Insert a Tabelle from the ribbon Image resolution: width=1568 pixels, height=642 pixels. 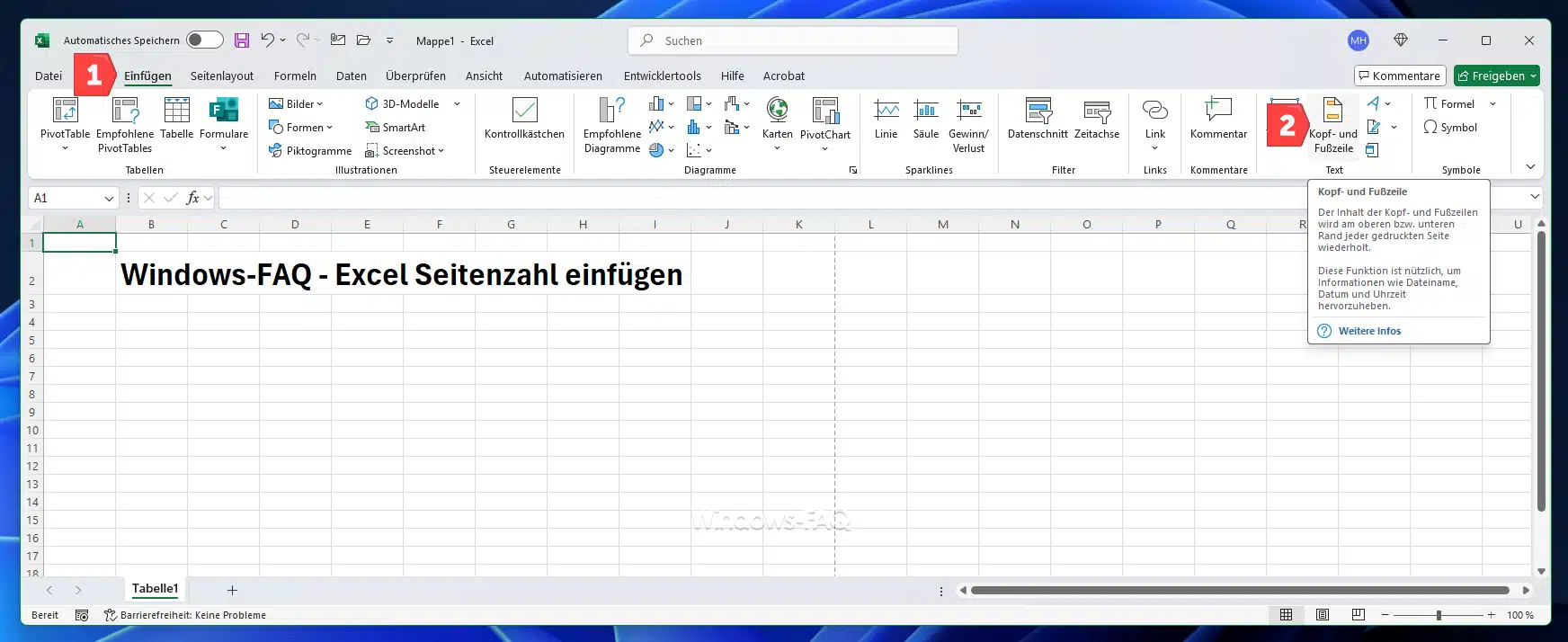176,111
